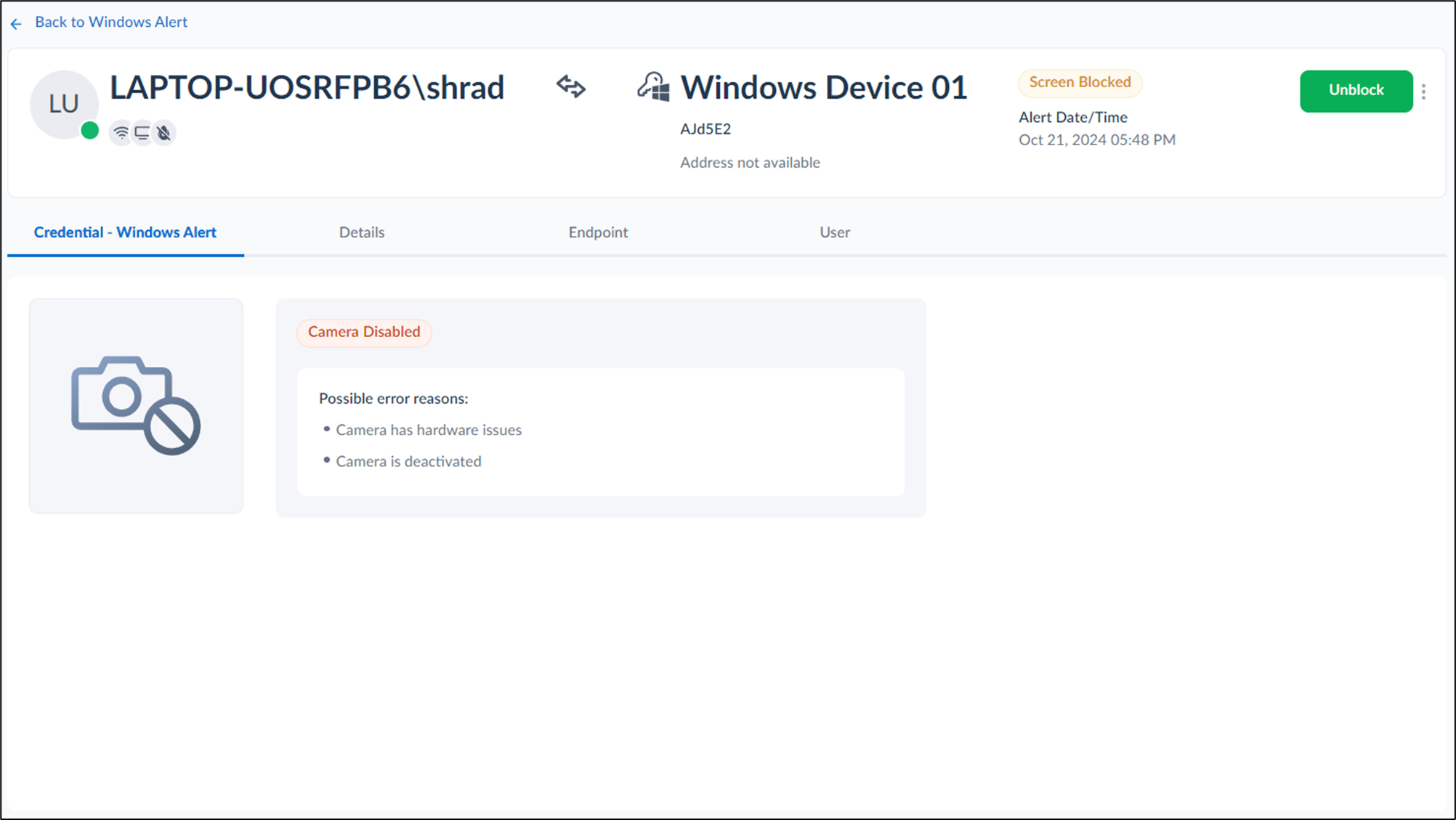Click the Windows Device 01 title
The width and height of the screenshot is (1456, 820).
(x=824, y=88)
